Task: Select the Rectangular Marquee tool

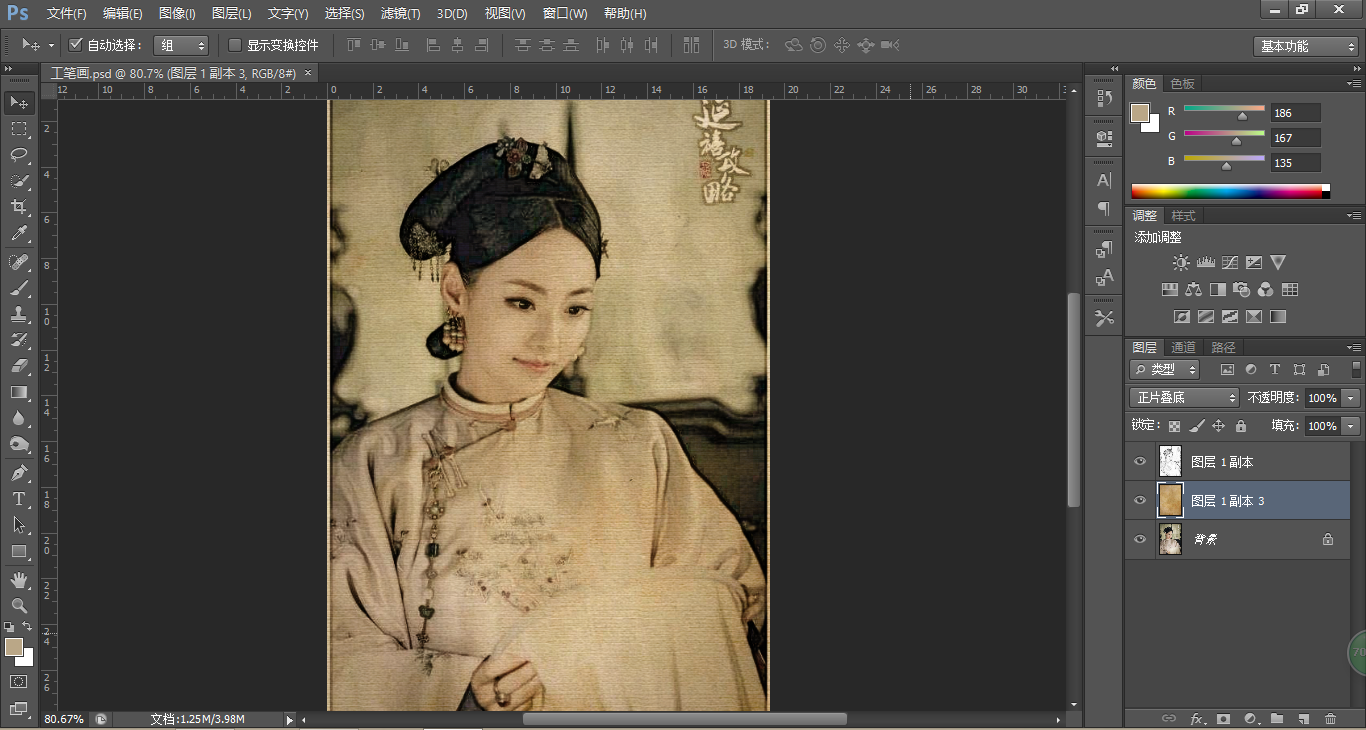Action: pyautogui.click(x=19, y=129)
